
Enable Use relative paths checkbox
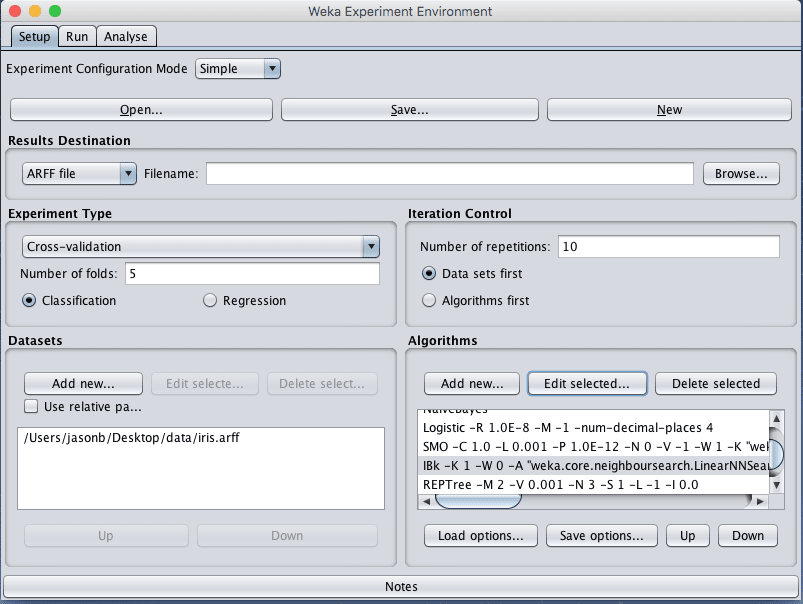tap(31, 407)
